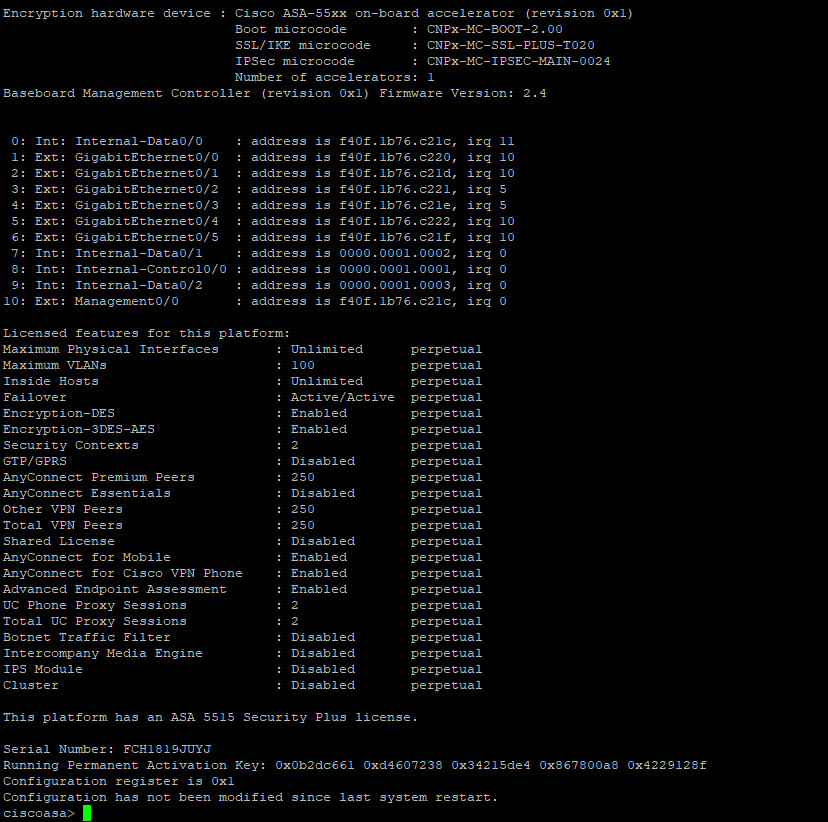Click 'Configuration has not been modified' line

pyautogui.click(x=251, y=797)
